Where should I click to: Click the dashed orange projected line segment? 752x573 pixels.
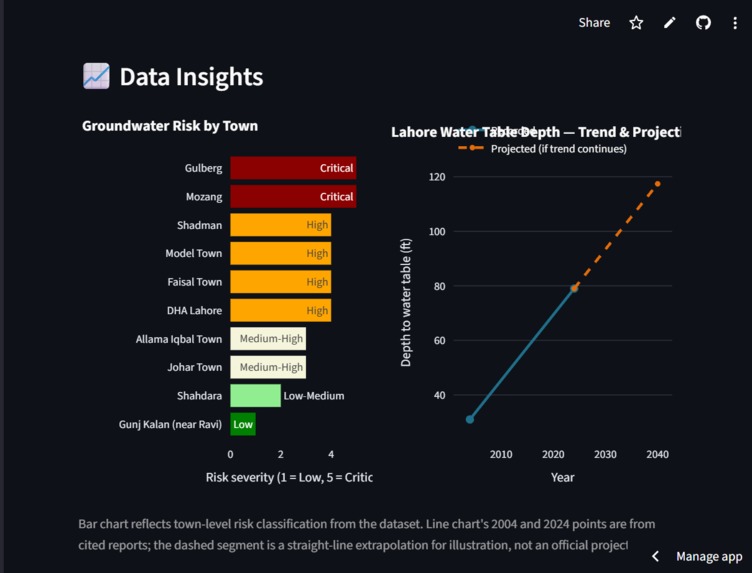616,236
